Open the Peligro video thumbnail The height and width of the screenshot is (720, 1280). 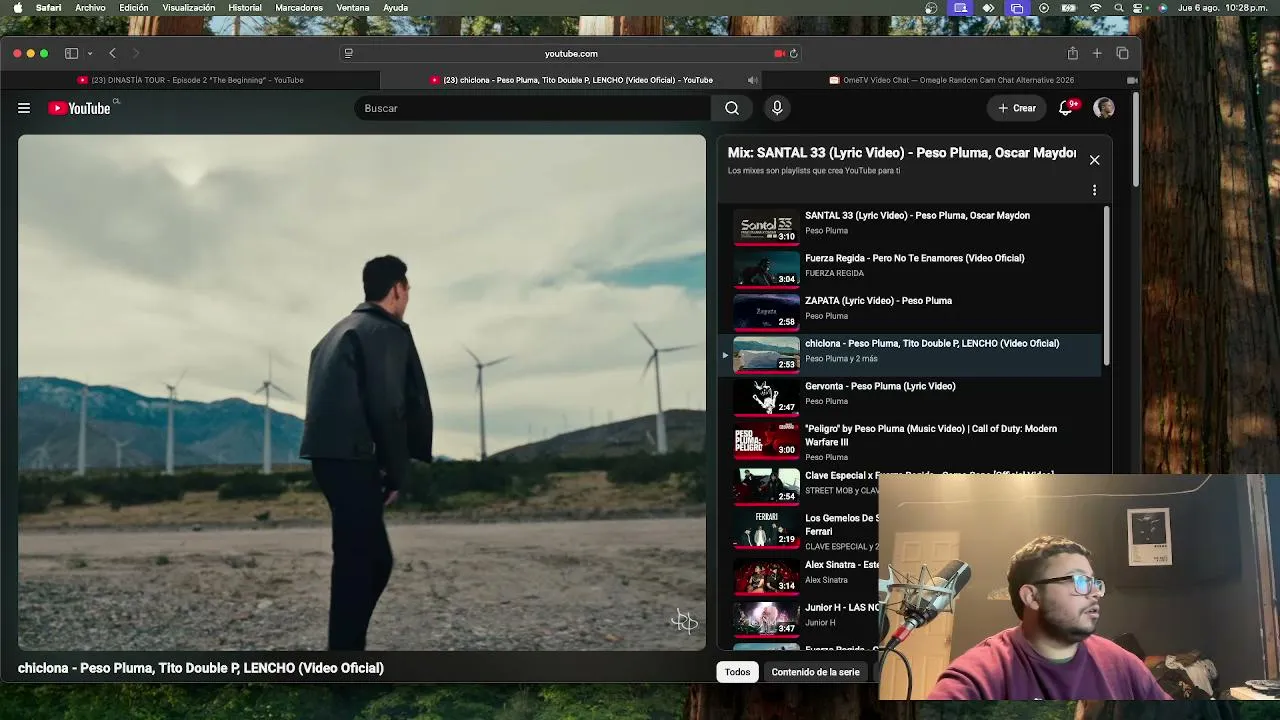pyautogui.click(x=767, y=439)
